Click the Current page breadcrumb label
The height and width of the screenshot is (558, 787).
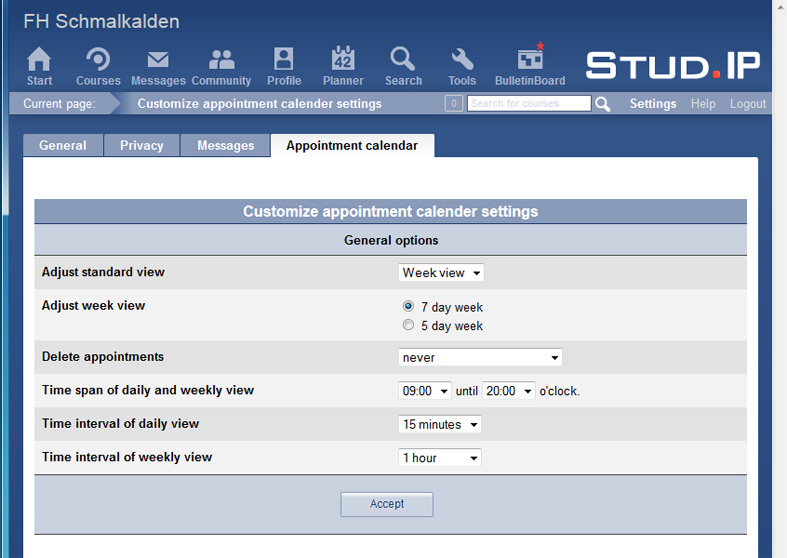point(59,104)
